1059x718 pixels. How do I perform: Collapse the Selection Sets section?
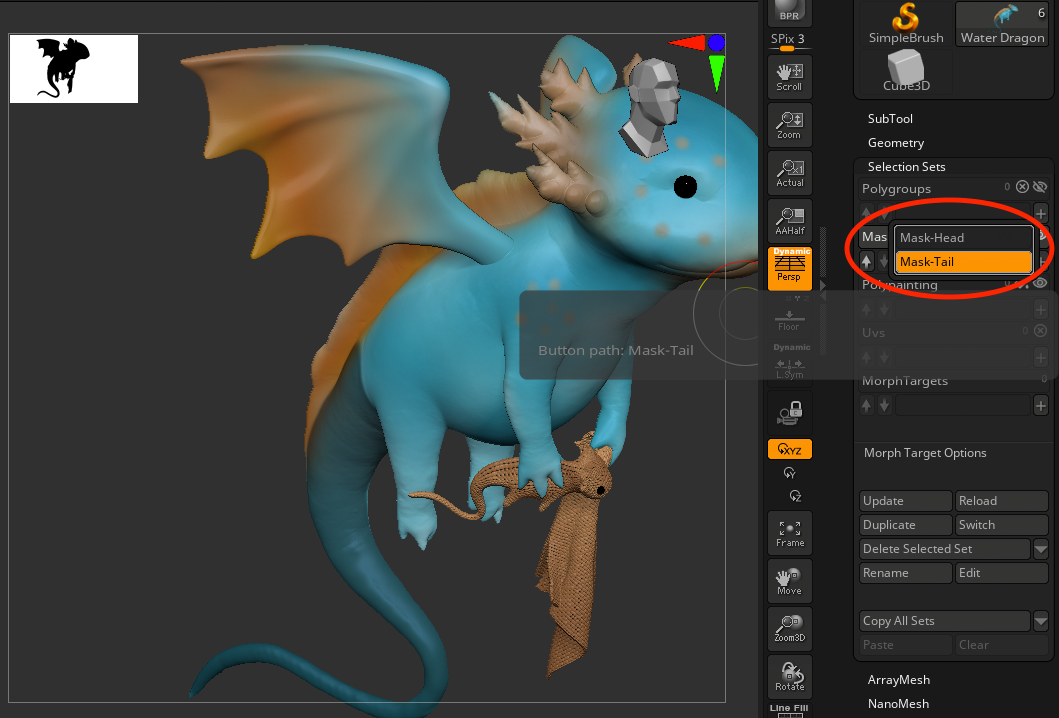(906, 166)
